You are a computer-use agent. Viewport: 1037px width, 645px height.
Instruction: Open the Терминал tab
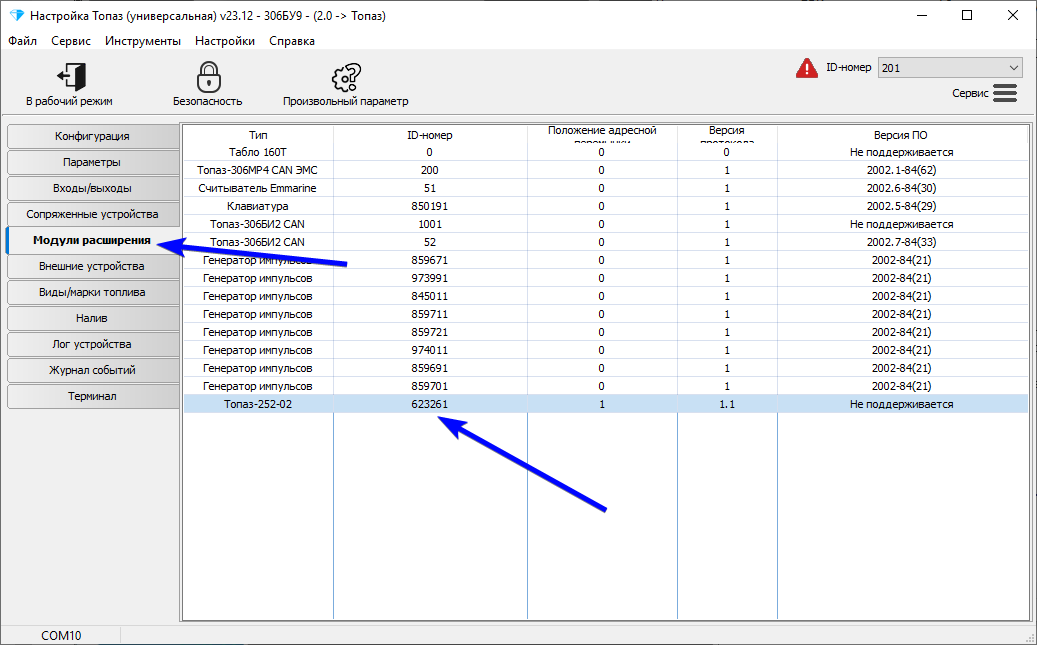pos(93,396)
